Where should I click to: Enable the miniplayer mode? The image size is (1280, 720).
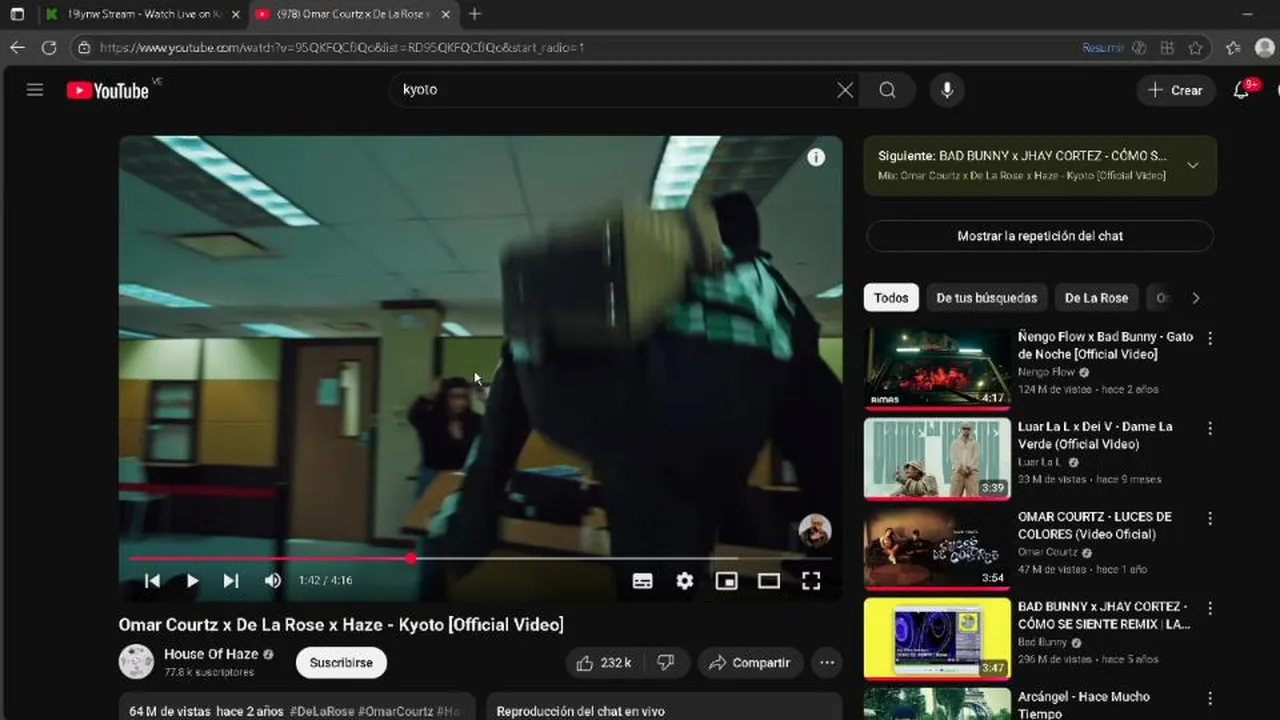tap(727, 581)
